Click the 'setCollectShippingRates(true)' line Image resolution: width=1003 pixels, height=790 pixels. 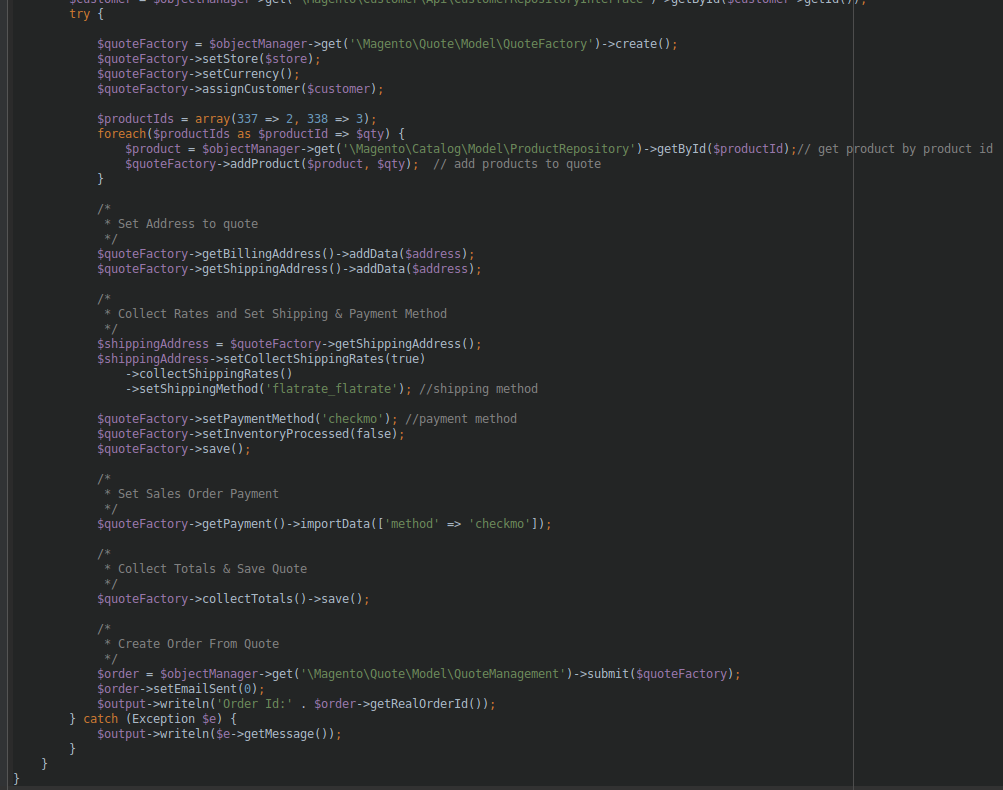point(261,359)
